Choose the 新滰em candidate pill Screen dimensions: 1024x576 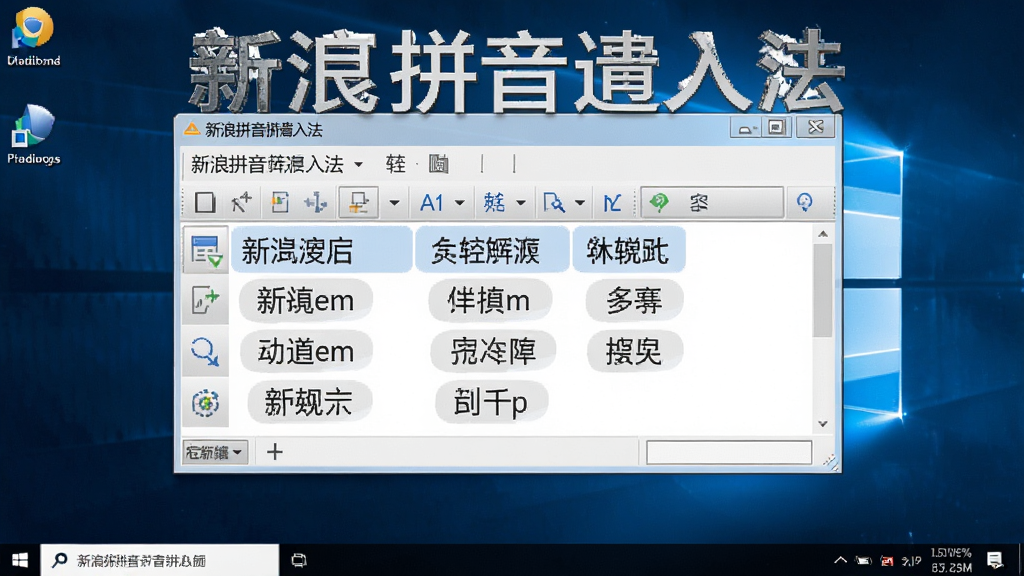pyautogui.click(x=306, y=300)
